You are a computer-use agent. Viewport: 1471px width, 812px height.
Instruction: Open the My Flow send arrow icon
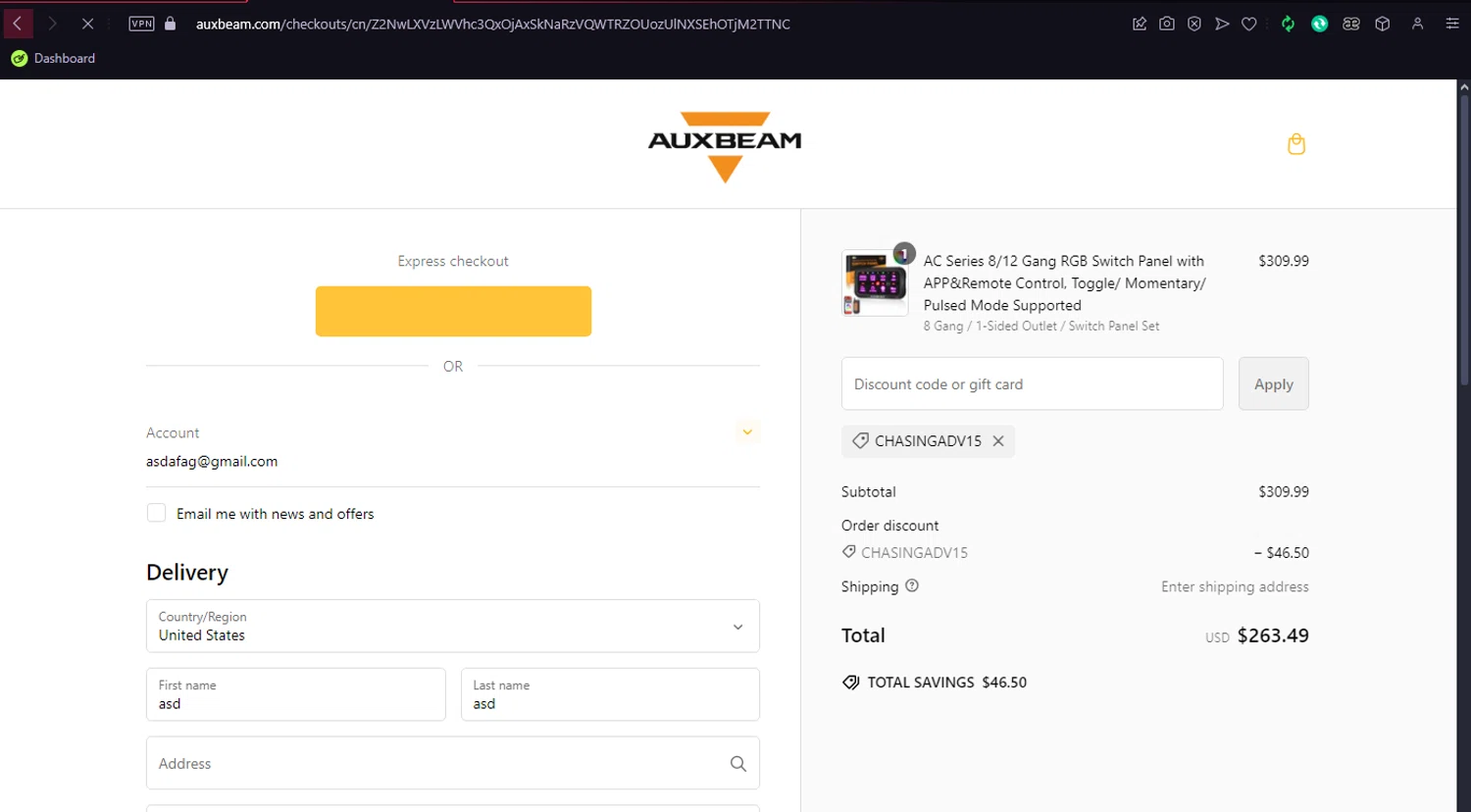tap(1222, 24)
